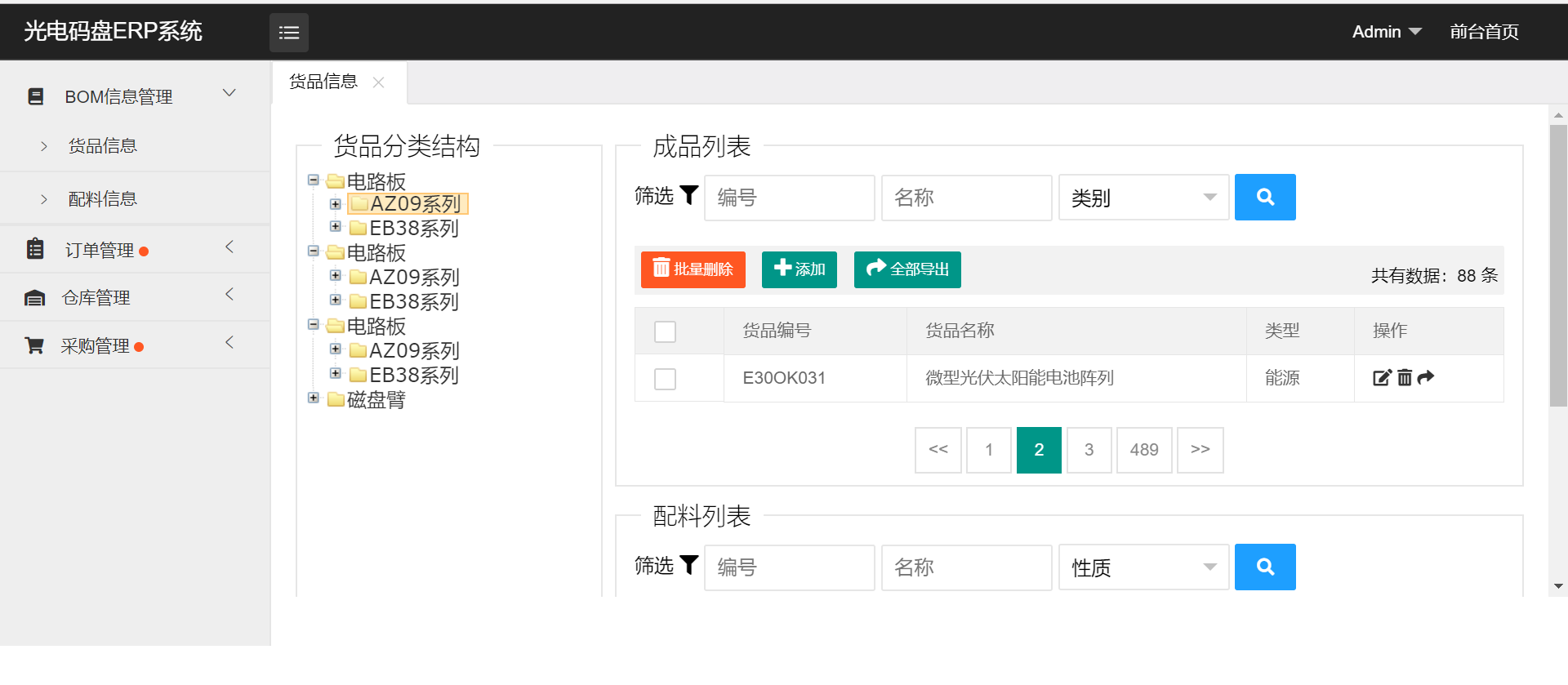
Task: Open the 仓库管理 sidebar menu
Action: (135, 297)
